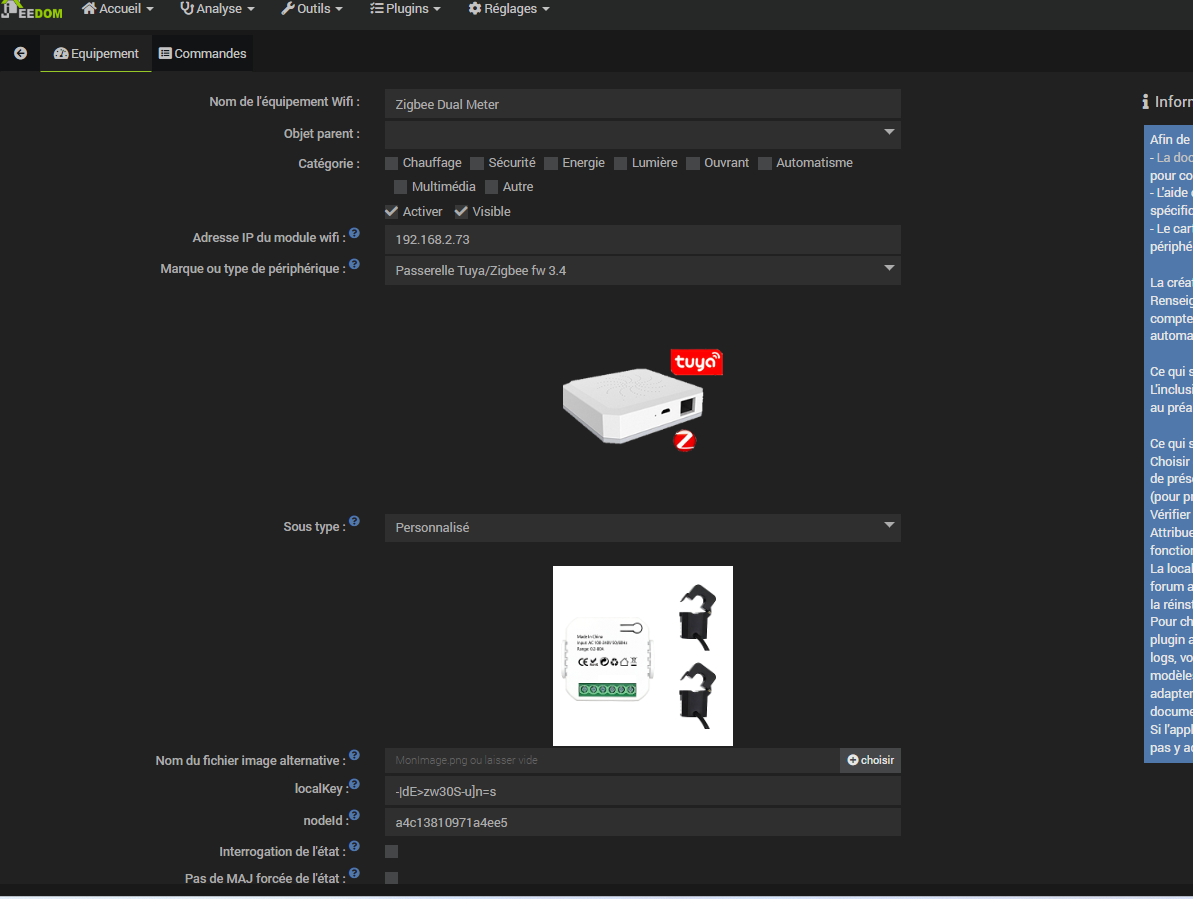Check the Autre category
The height and width of the screenshot is (899, 1193).
(x=492, y=187)
